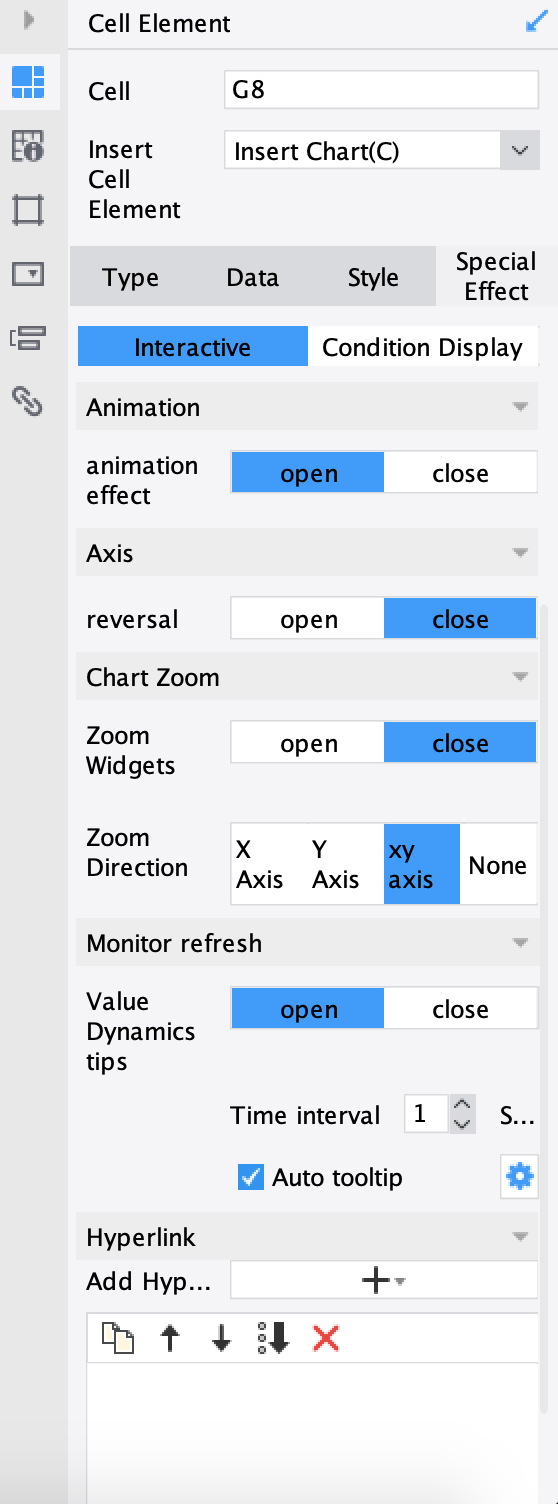Open the conditional attributes sidebar icon
The image size is (558, 1504).
click(28, 338)
